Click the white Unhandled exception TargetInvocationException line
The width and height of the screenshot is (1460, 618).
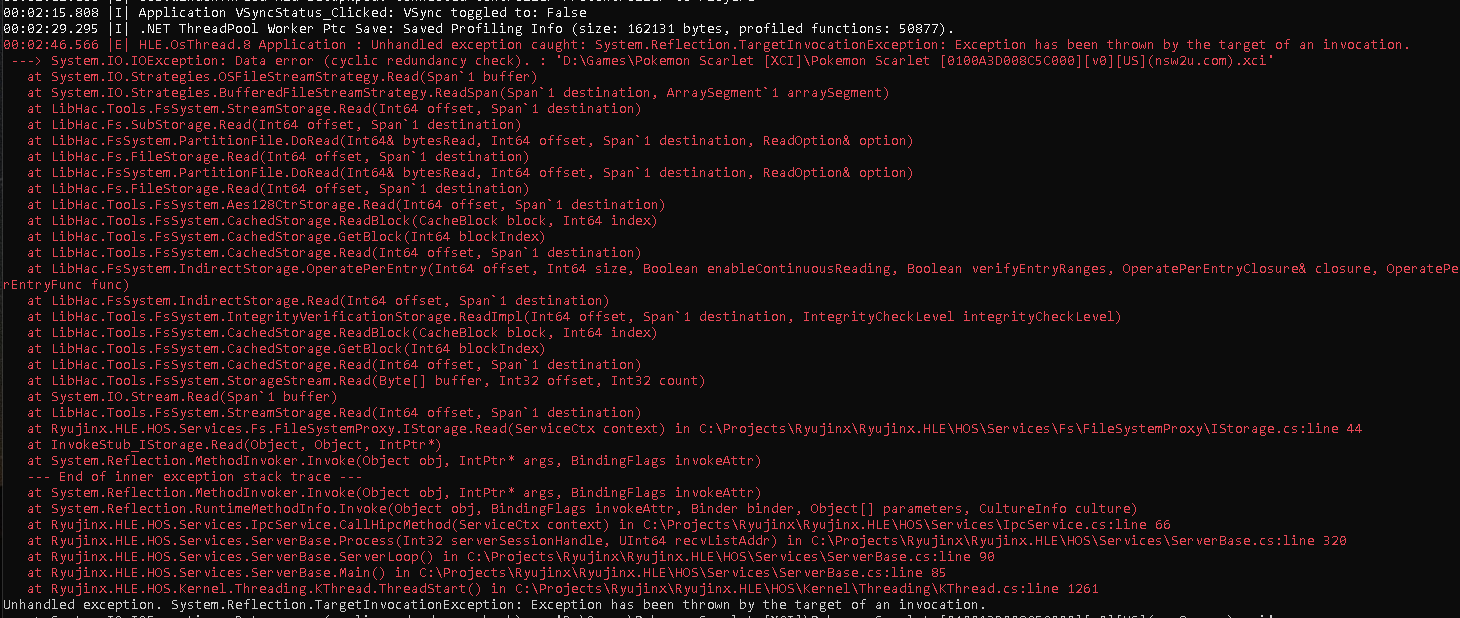click(x=494, y=605)
